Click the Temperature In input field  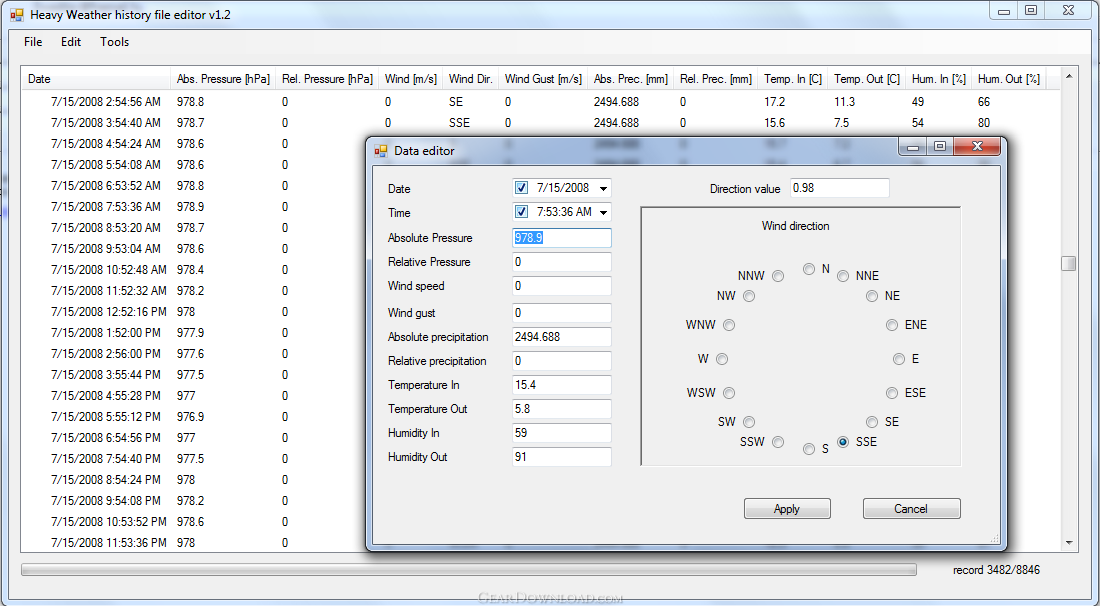coord(562,385)
